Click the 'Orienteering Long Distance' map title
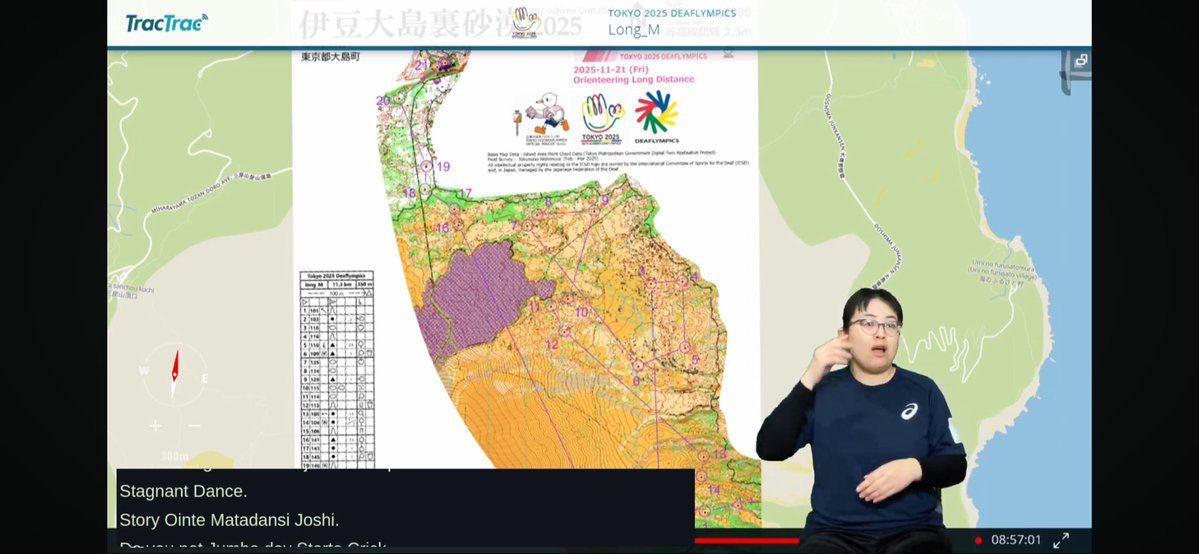This screenshot has width=1199, height=554. click(633, 79)
